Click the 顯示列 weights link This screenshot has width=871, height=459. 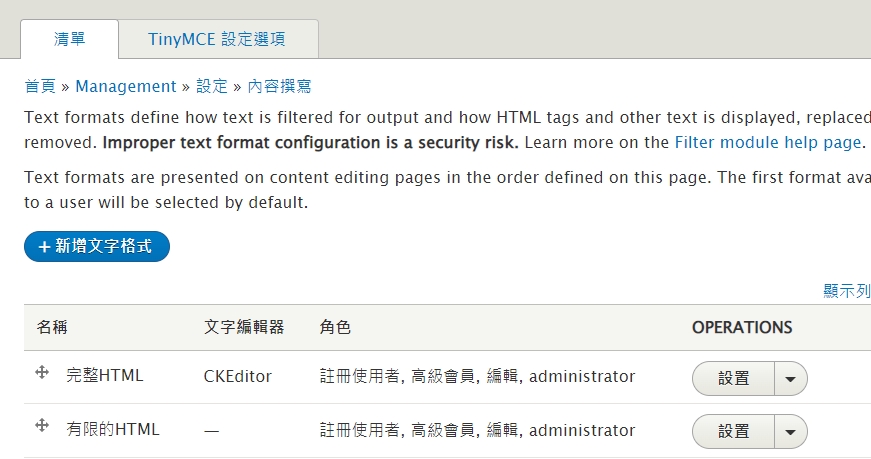(x=846, y=291)
